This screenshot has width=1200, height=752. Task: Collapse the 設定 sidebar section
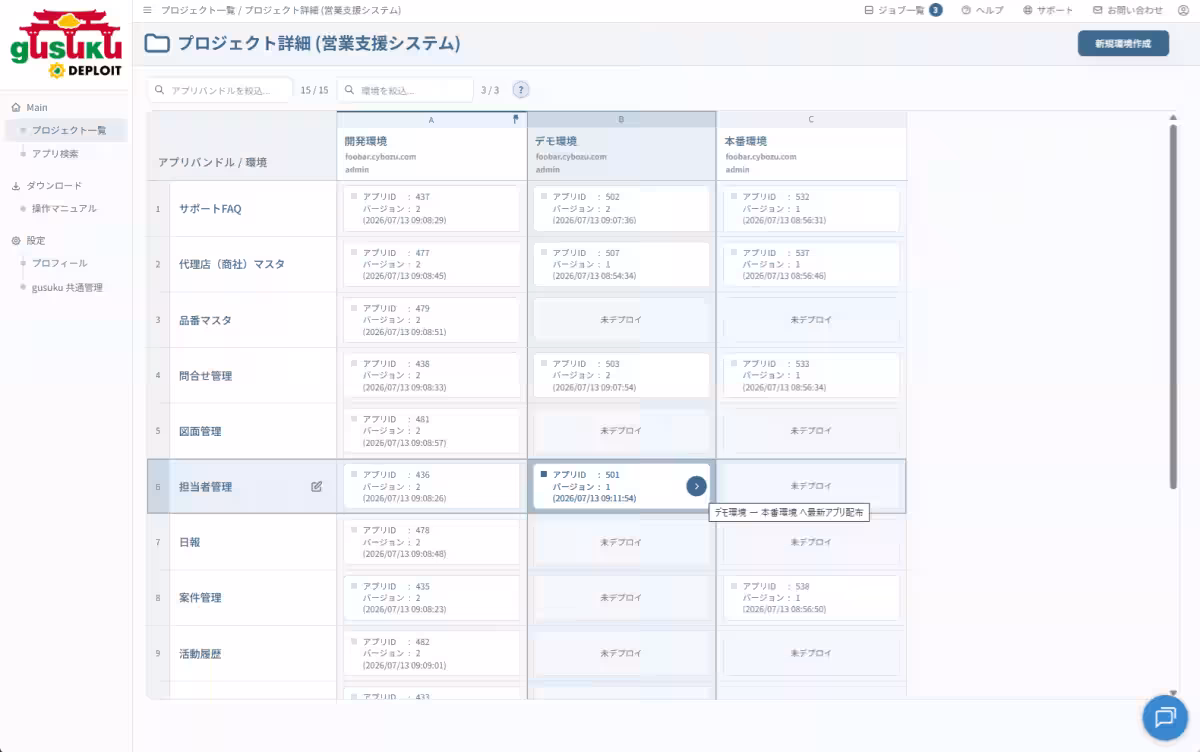pos(28,240)
